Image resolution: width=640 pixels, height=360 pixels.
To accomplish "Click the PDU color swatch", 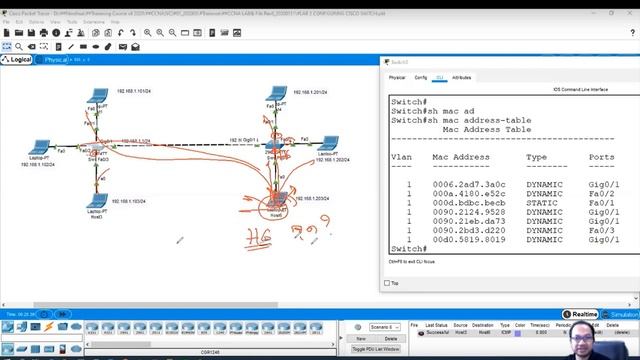I will tap(518, 333).
